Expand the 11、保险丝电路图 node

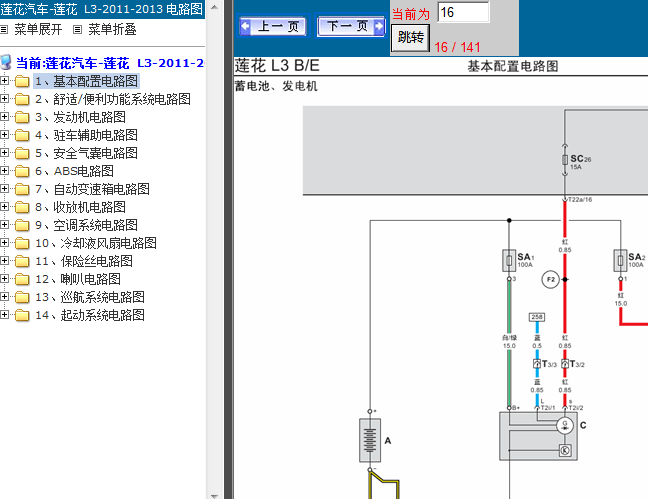point(4,260)
